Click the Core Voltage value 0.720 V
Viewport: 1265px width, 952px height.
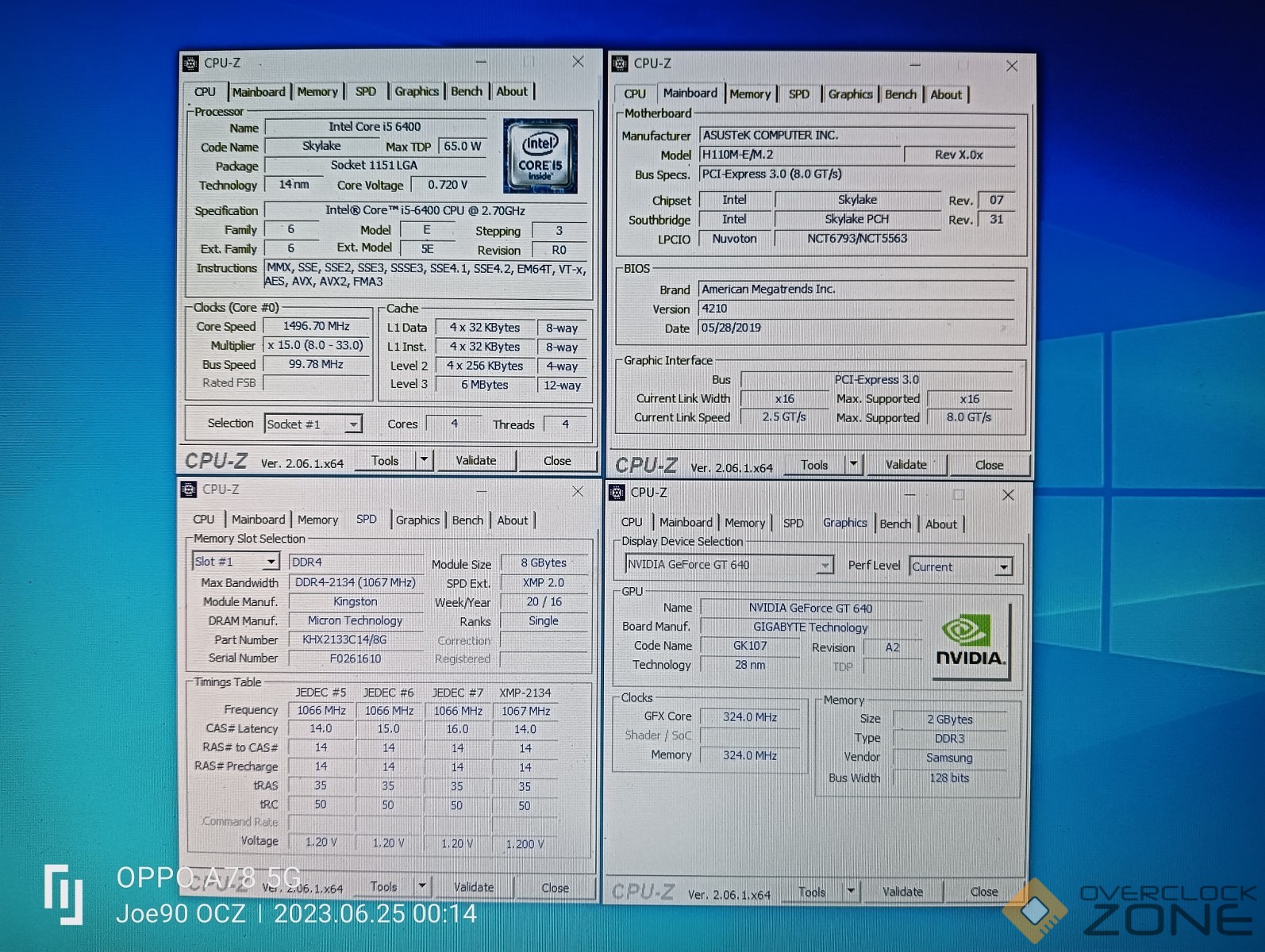coord(448,185)
